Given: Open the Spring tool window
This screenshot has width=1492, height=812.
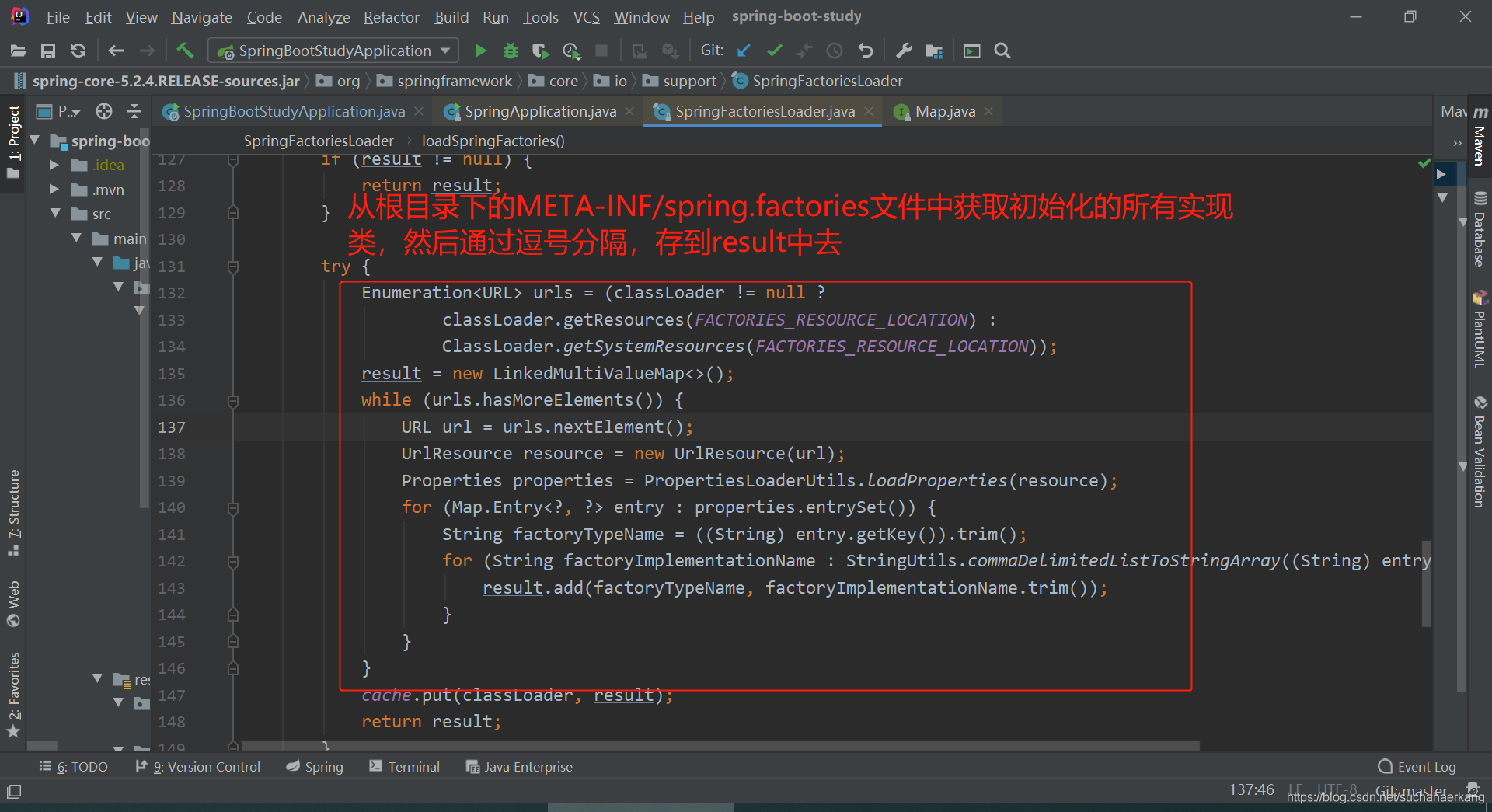Looking at the screenshot, I should click(315, 767).
